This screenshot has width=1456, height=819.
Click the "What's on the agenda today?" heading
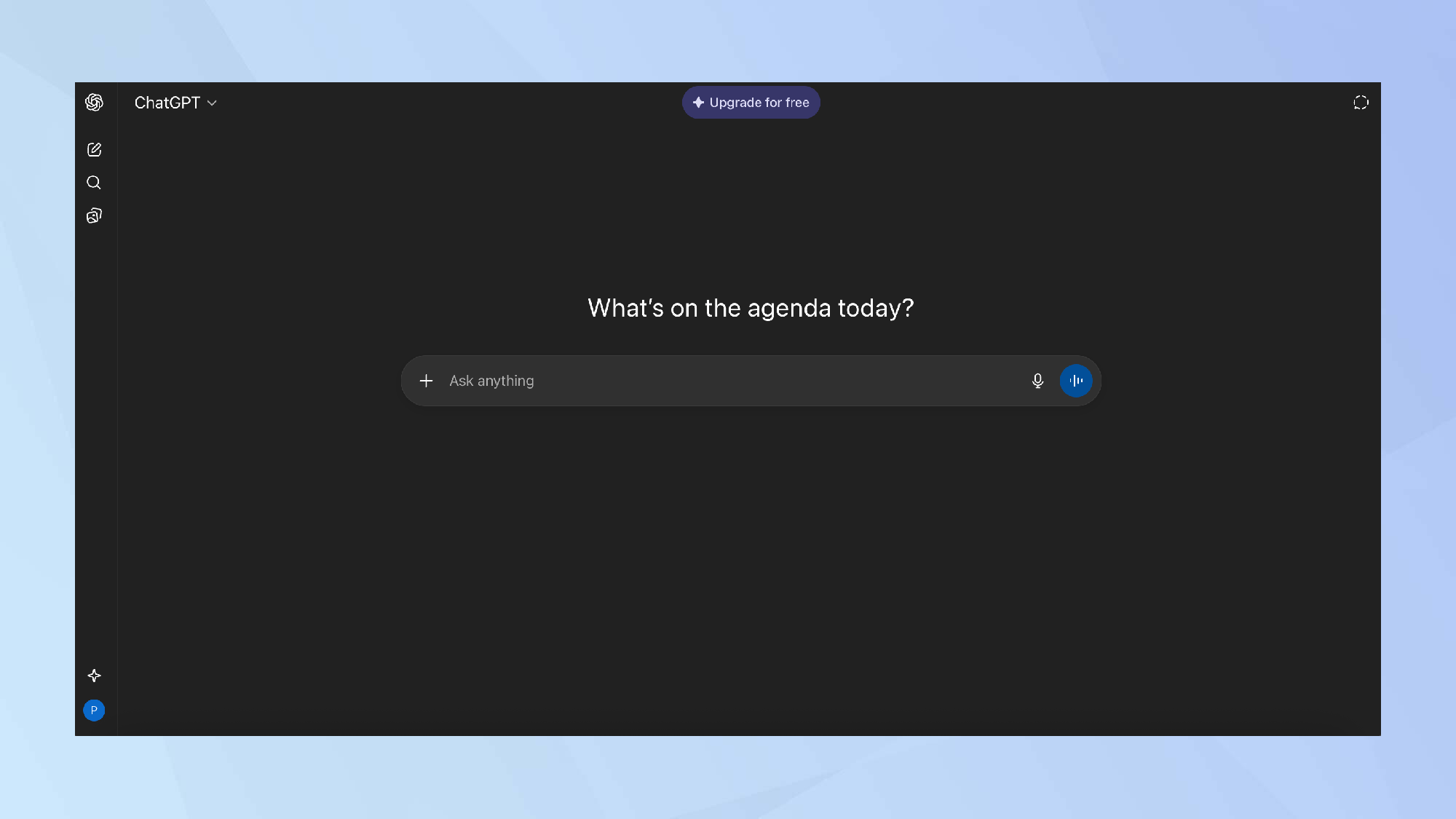751,308
